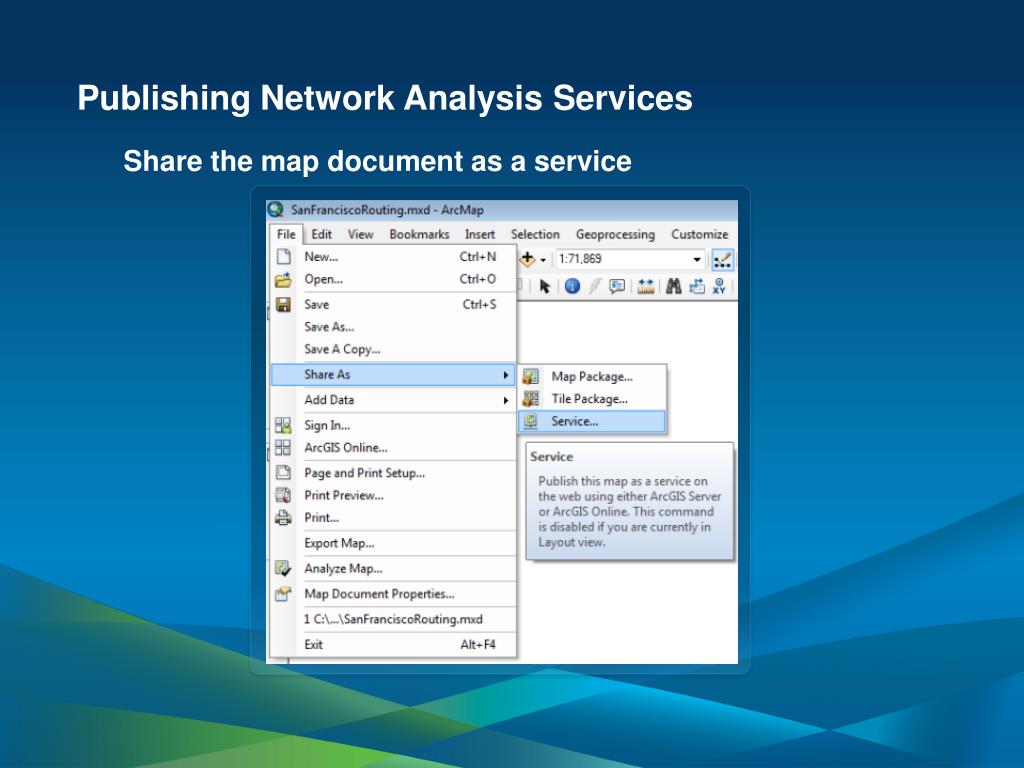Choose Export Map...
Viewport: 1024px width, 768px height.
[393, 543]
